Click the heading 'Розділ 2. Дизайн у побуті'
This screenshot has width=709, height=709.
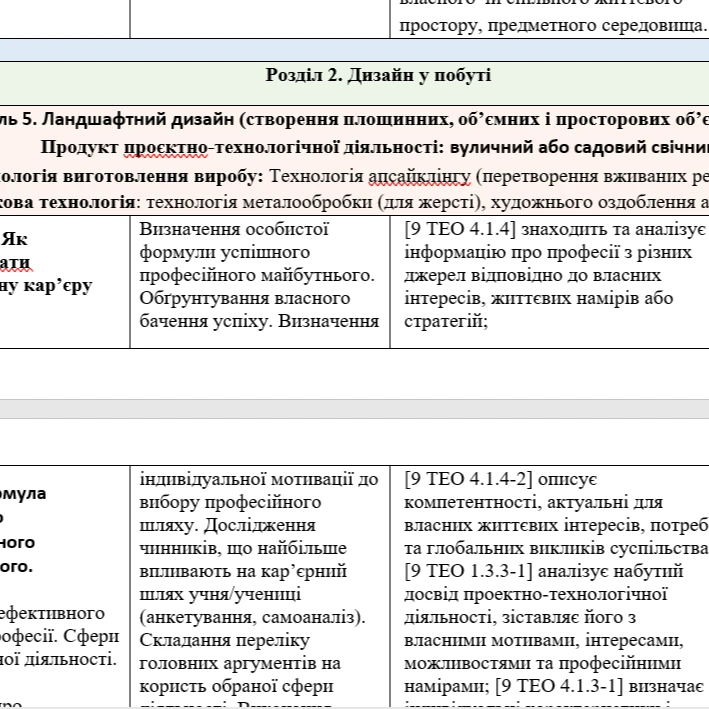pyautogui.click(x=378, y=76)
